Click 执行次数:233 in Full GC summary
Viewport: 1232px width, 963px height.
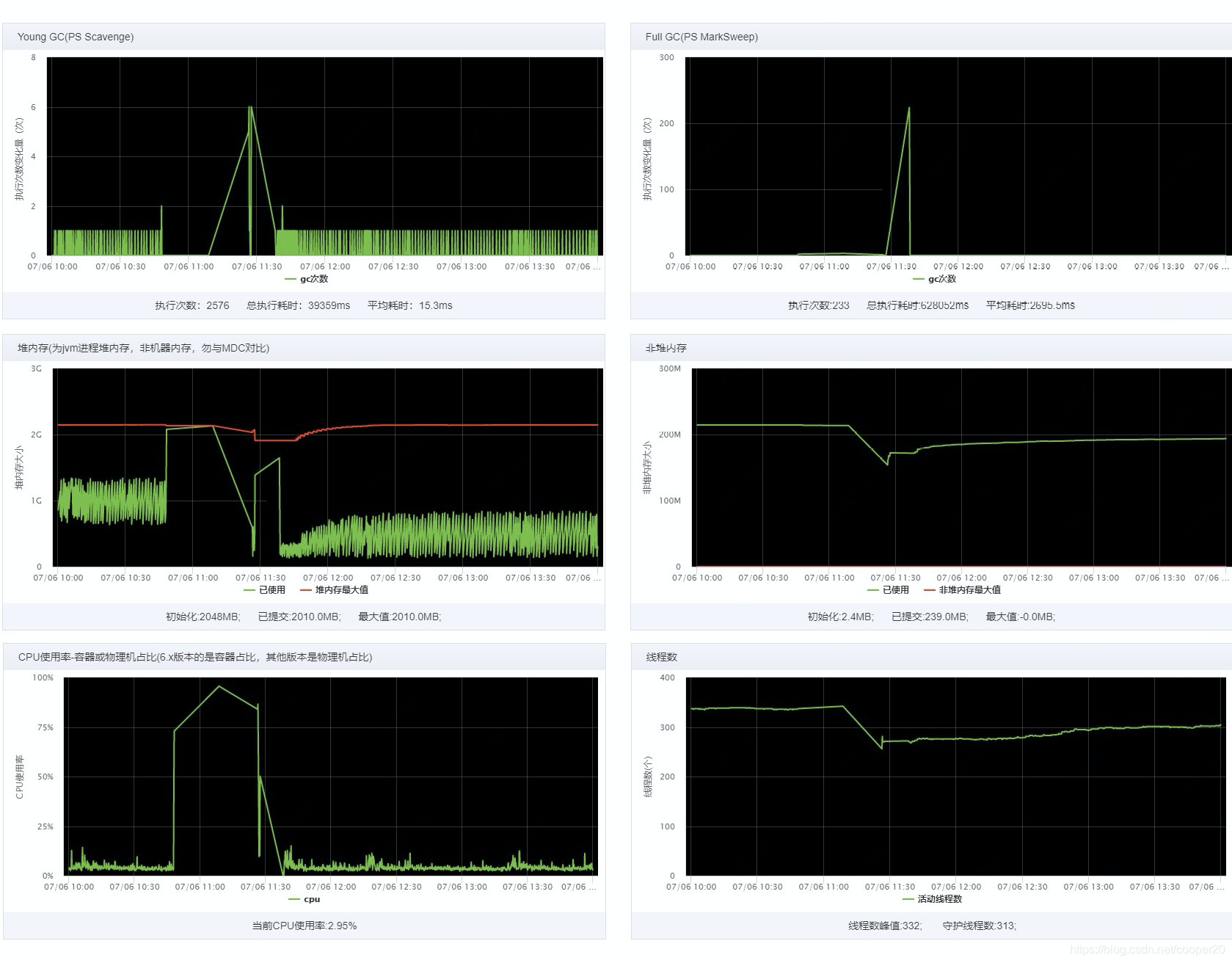819,305
